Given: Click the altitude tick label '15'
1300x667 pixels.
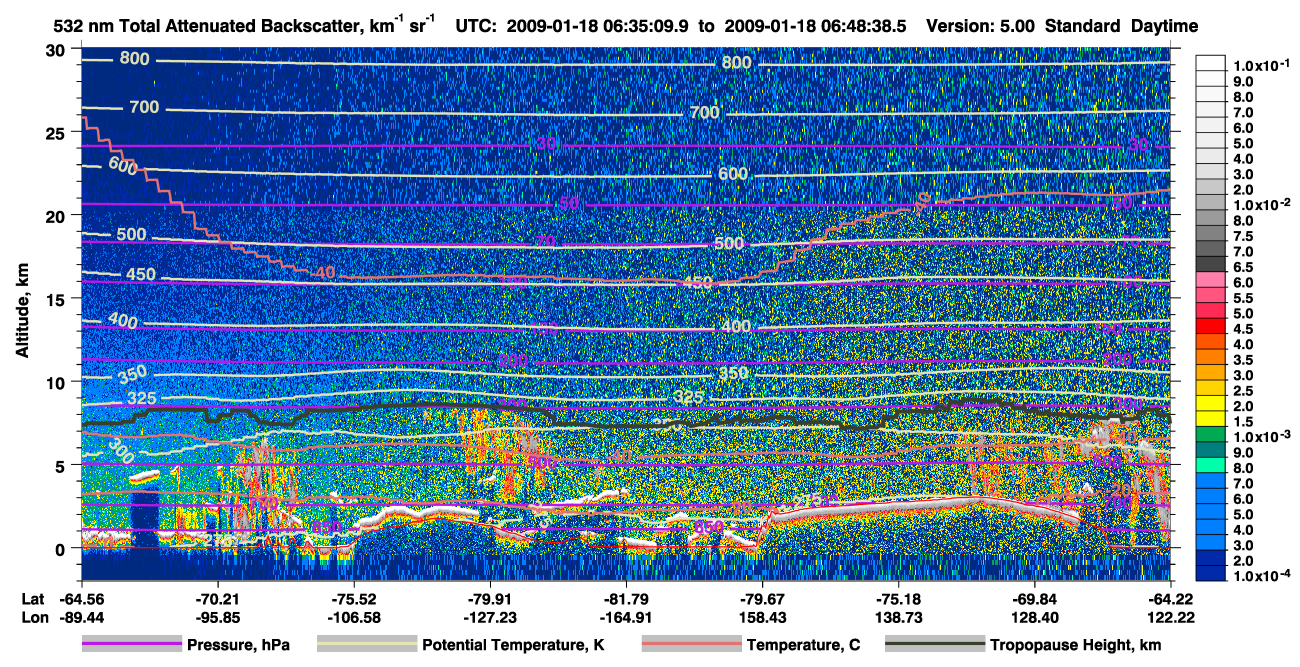Looking at the screenshot, I should click(58, 299).
